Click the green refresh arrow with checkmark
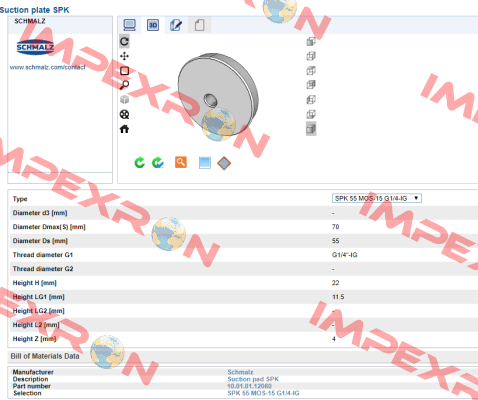 coord(158,162)
